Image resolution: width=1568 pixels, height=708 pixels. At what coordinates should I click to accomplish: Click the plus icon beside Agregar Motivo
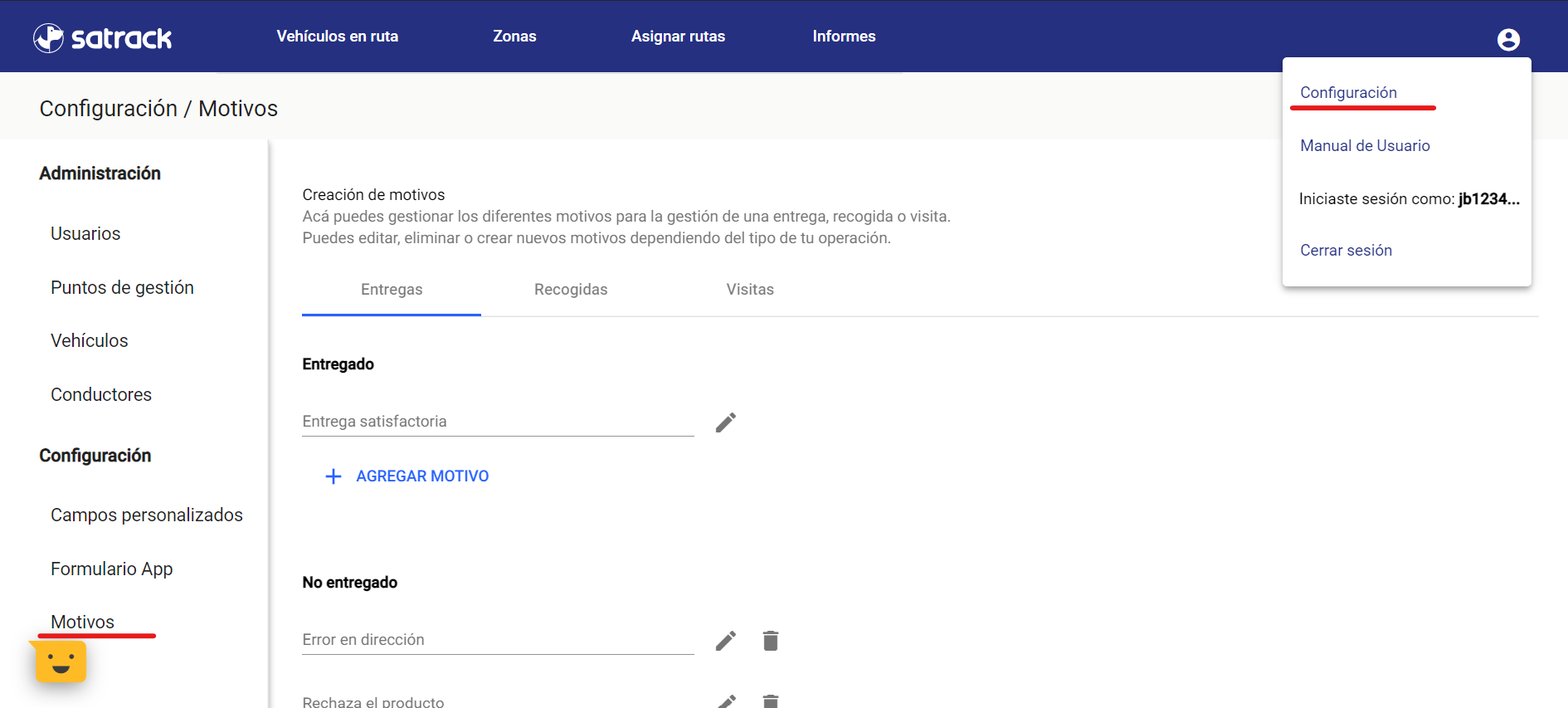(334, 476)
